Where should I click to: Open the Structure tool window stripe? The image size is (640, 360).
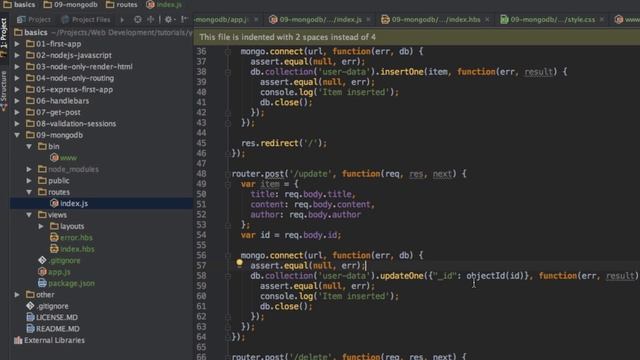click(x=4, y=91)
